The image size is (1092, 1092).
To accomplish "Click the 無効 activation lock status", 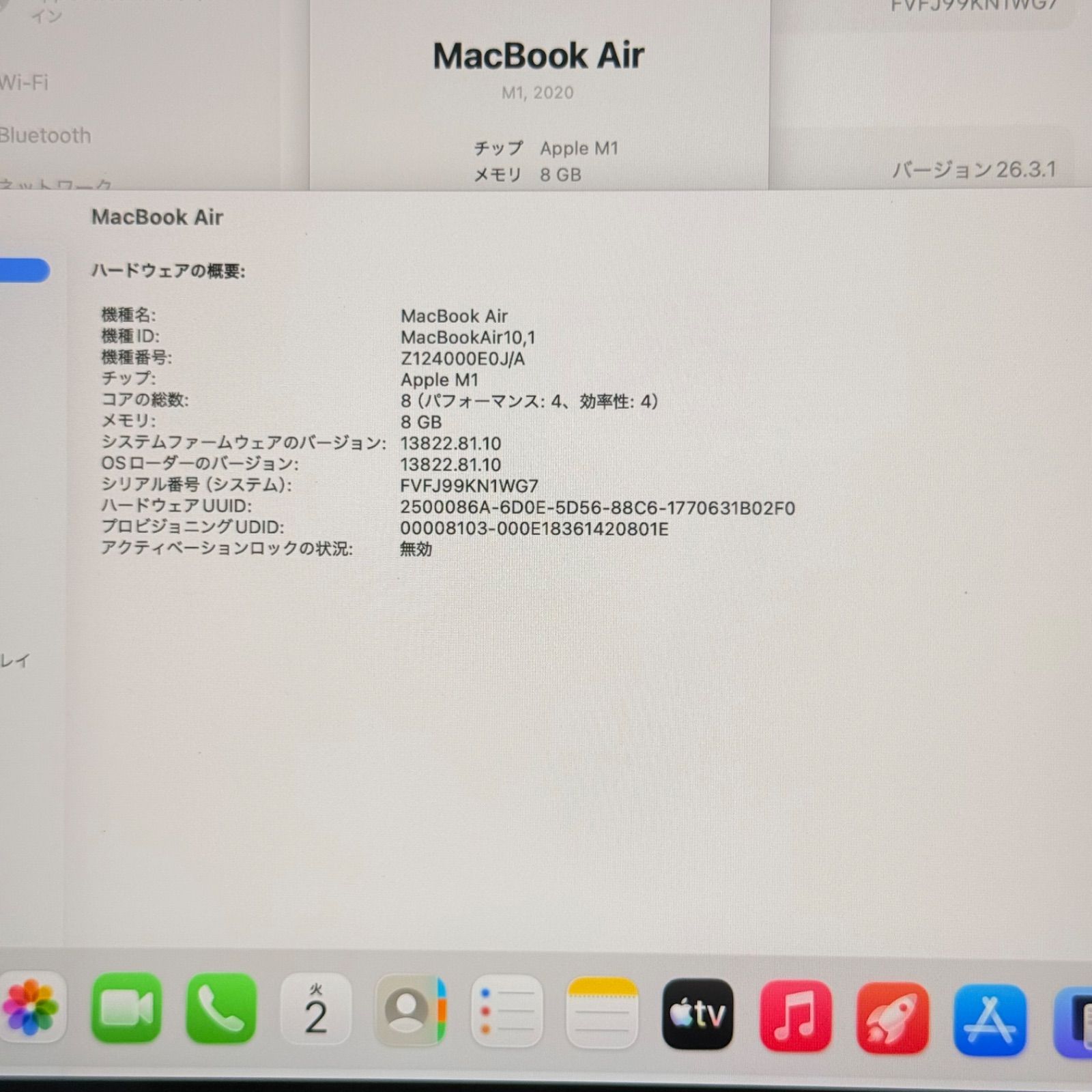I will pyautogui.click(x=416, y=549).
